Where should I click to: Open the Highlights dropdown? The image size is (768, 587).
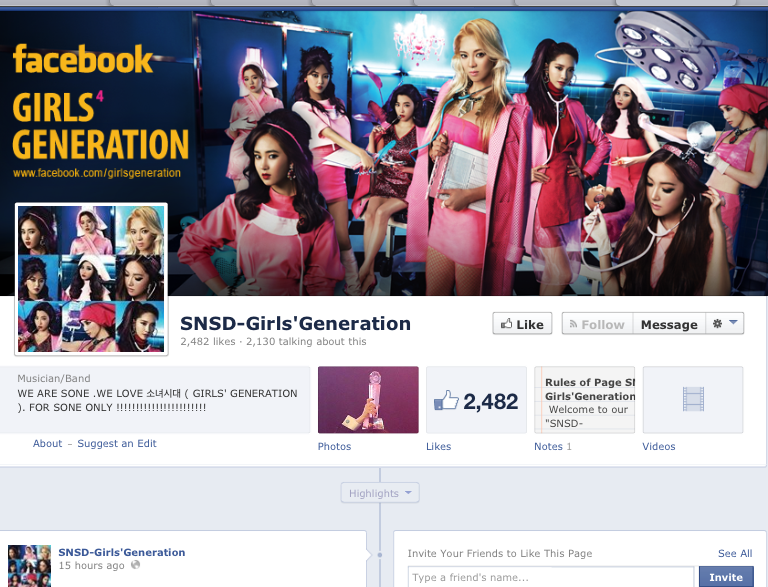[x=380, y=493]
